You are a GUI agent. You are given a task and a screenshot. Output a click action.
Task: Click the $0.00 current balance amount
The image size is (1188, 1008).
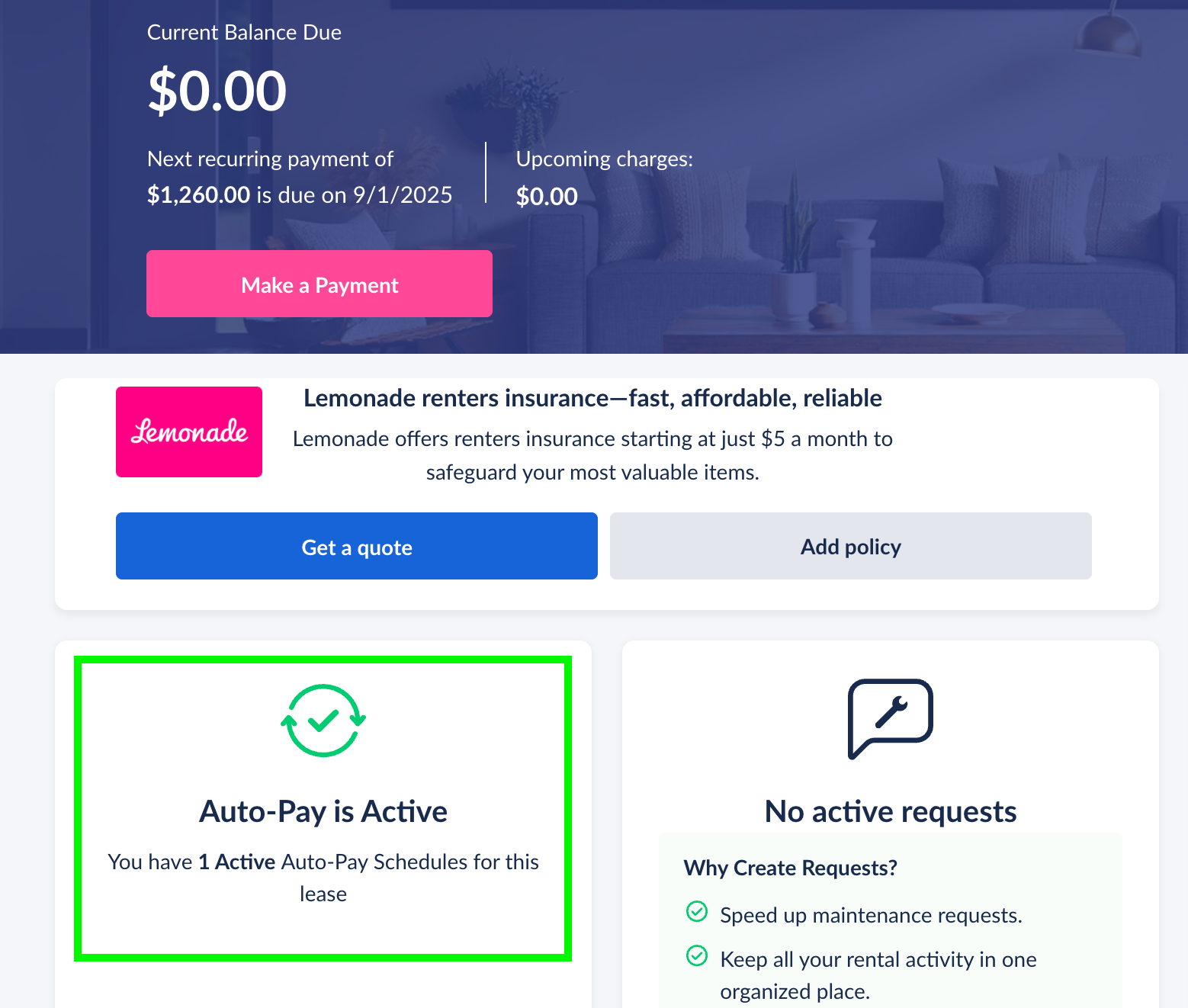[217, 91]
